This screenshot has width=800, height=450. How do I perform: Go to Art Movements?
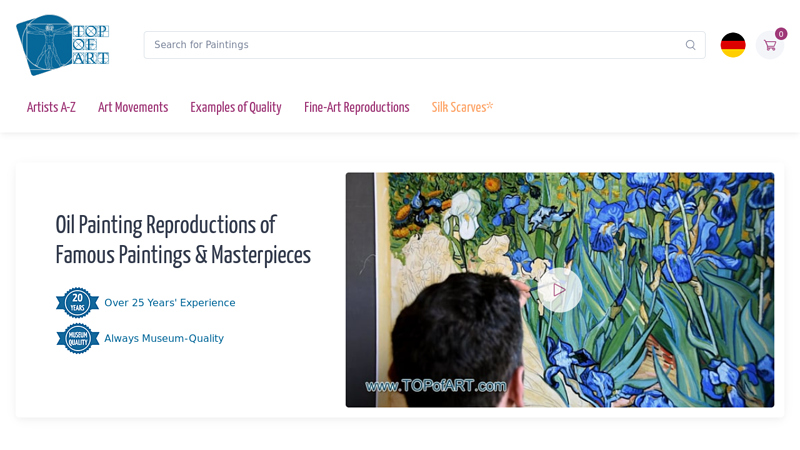pos(133,107)
